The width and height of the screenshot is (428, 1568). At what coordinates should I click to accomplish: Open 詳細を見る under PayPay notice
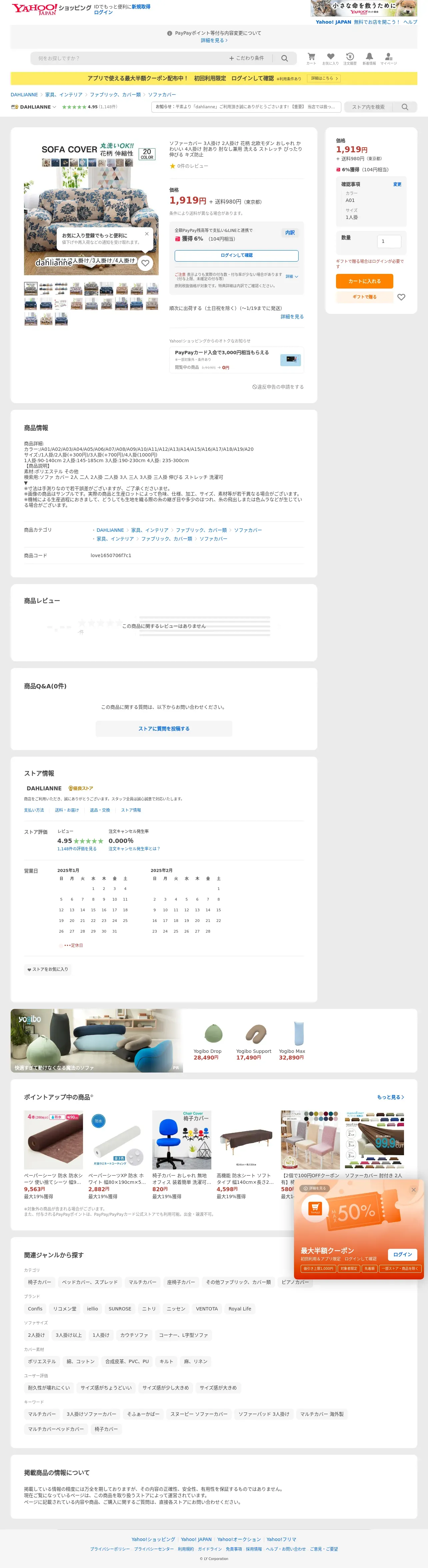tap(214, 41)
